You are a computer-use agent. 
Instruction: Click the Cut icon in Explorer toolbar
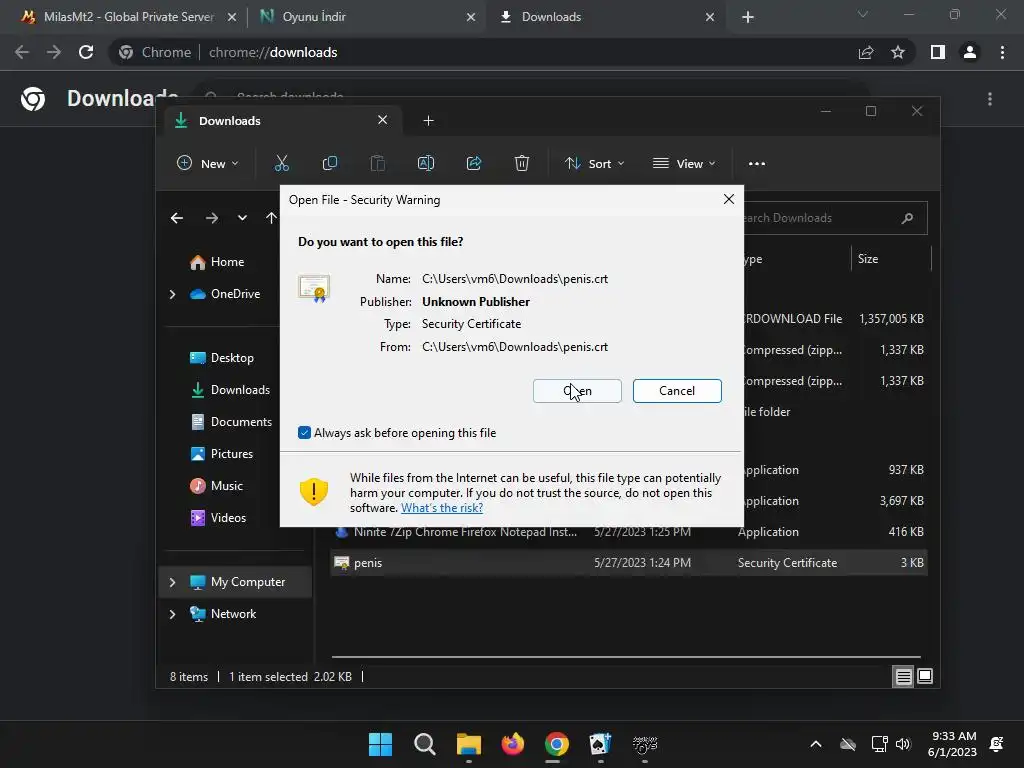(281, 163)
